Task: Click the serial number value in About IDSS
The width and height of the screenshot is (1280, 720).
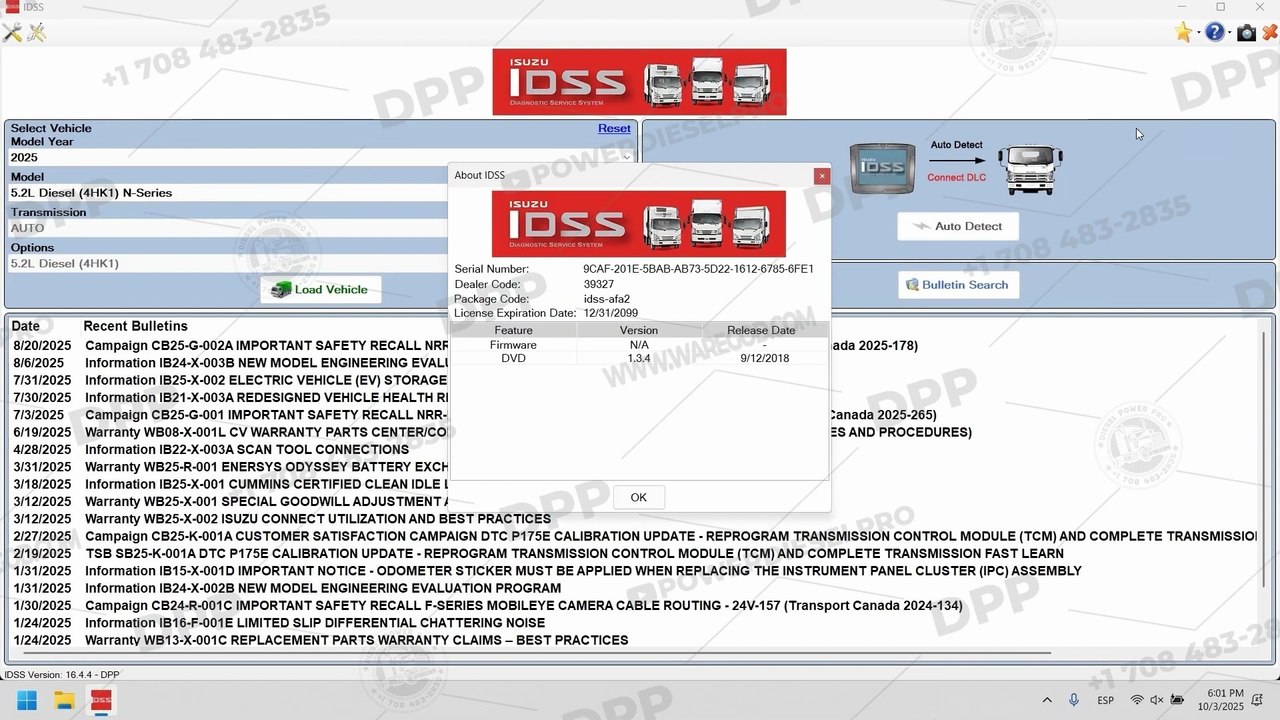Action: click(698, 269)
